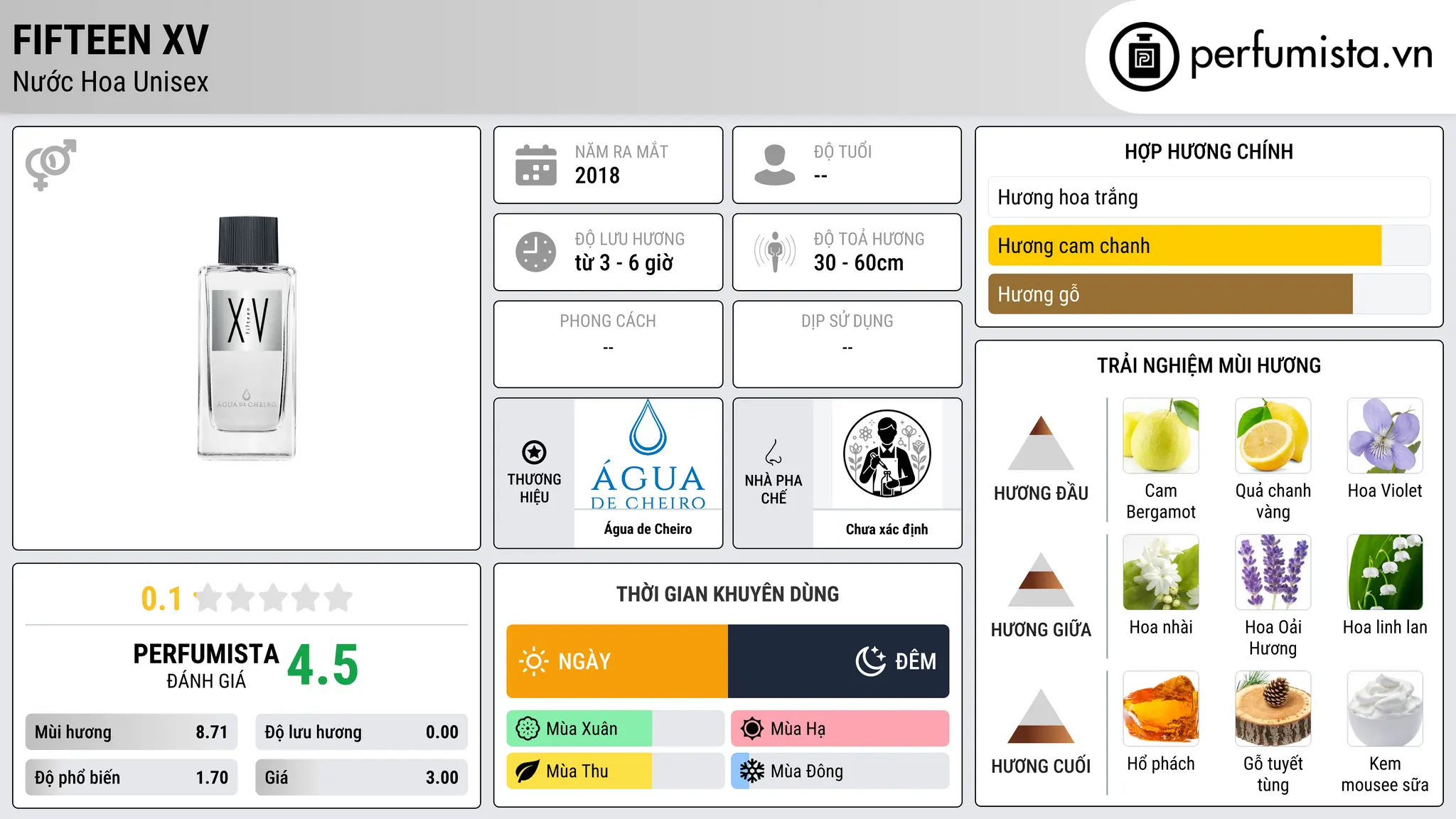Click the leaf icon beside Mùa Thu
The width and height of the screenshot is (1456, 819).
tap(528, 771)
